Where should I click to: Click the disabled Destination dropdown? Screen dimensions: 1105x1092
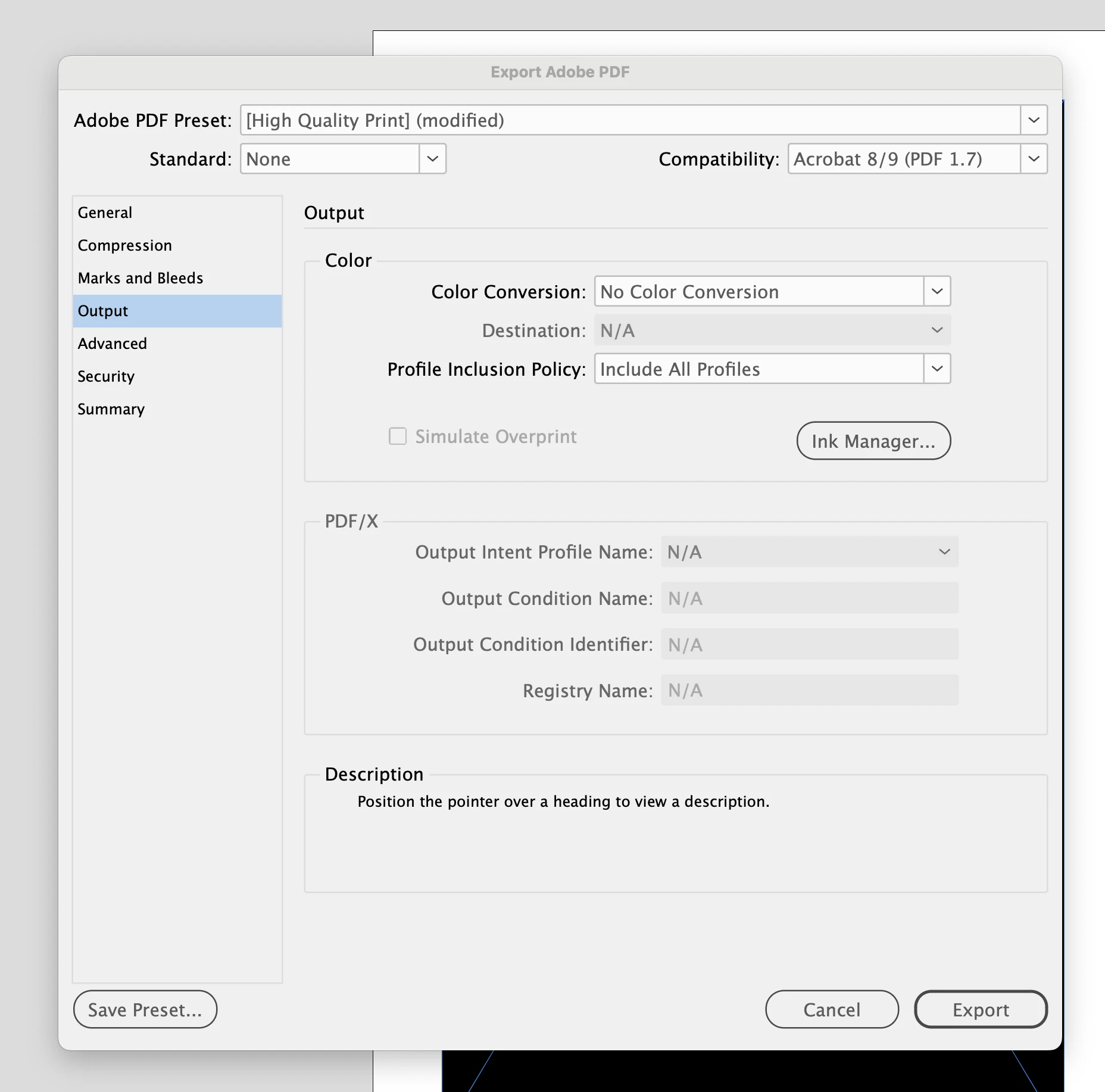pyautogui.click(x=772, y=330)
